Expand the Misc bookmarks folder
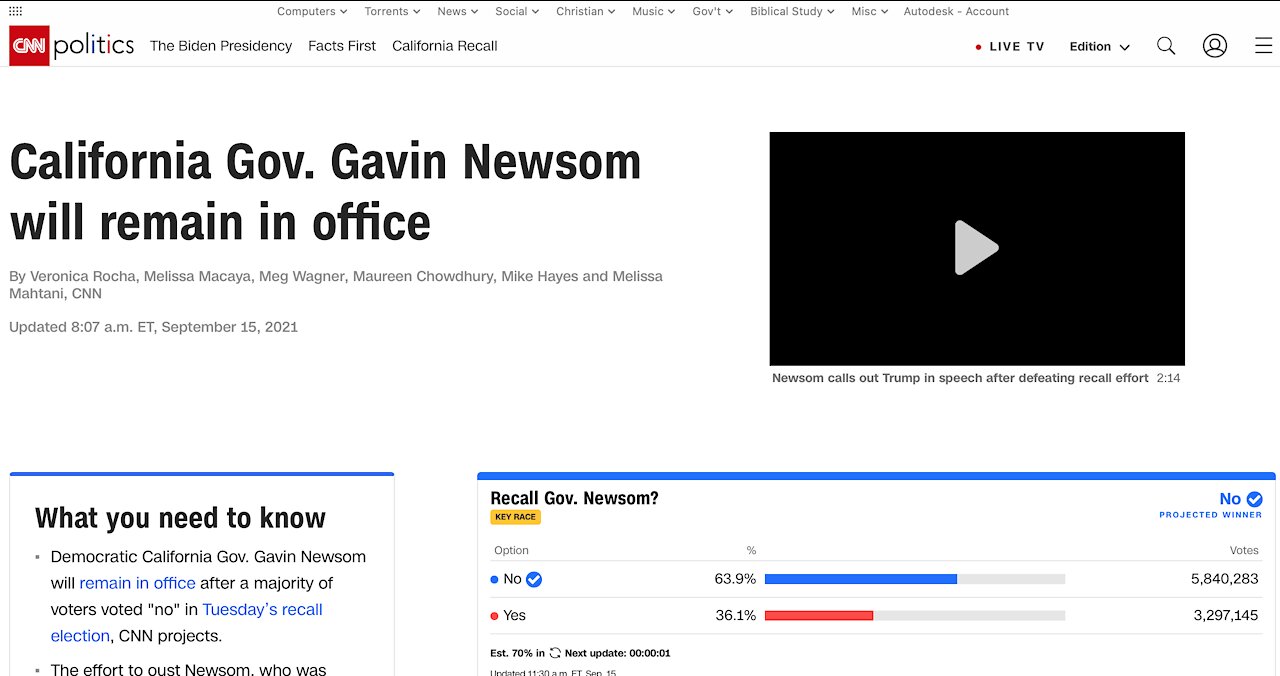1280x676 pixels. pyautogui.click(x=870, y=11)
